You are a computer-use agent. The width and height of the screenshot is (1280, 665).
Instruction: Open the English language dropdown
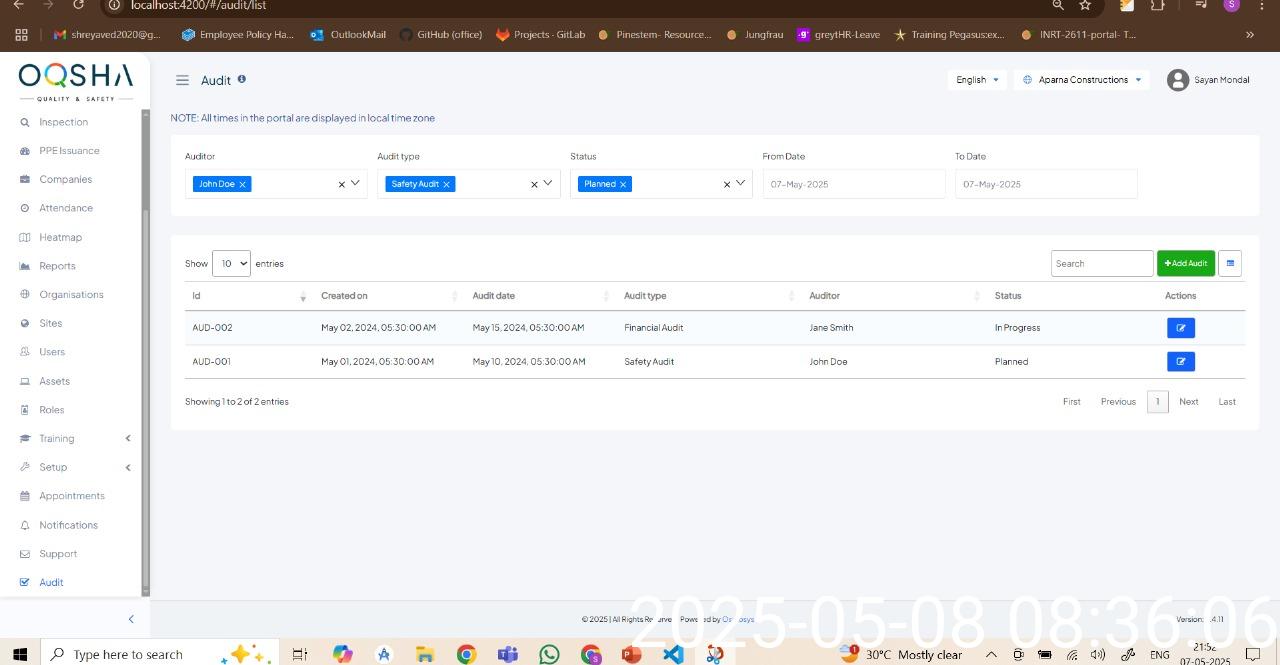tap(976, 80)
